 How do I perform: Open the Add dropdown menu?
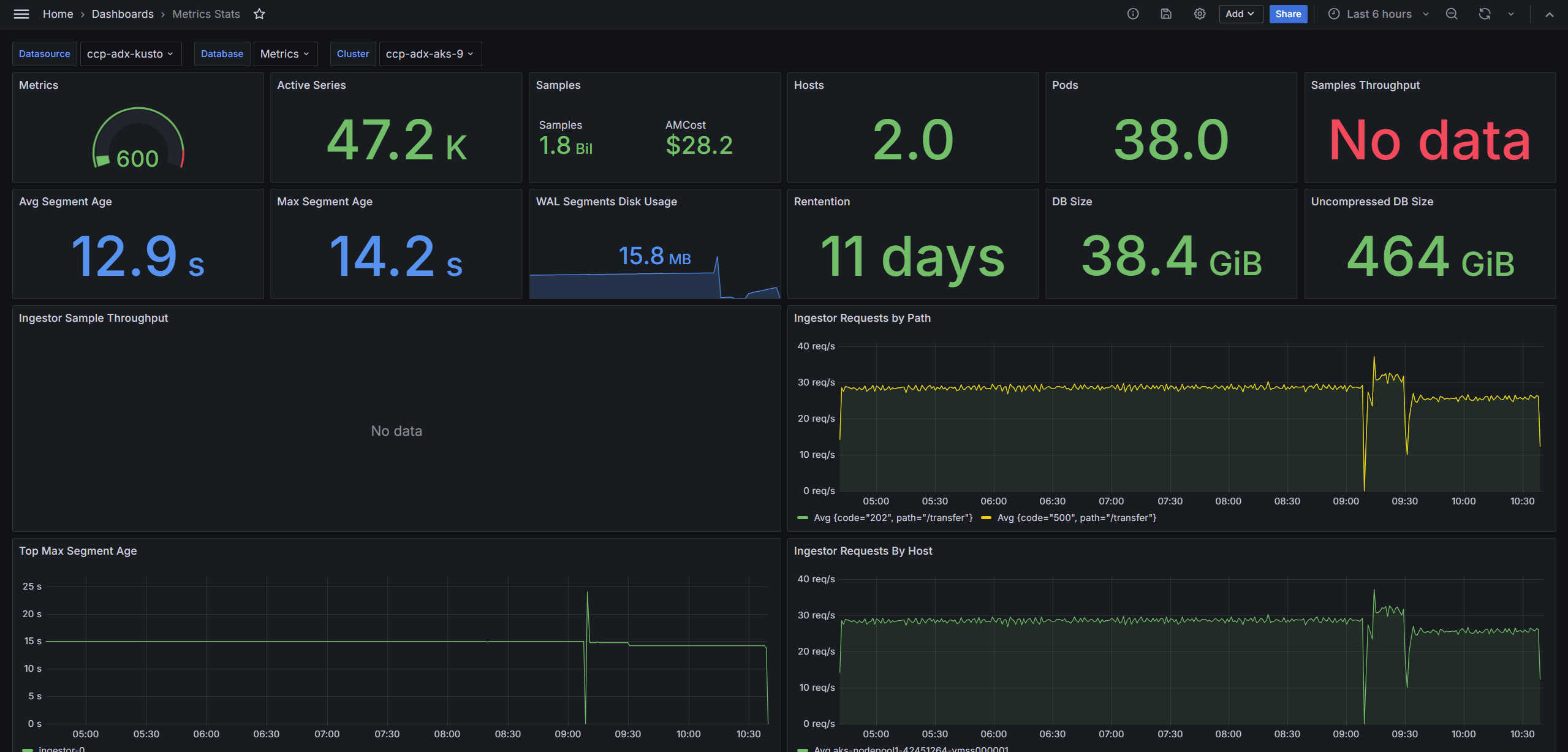(1241, 14)
